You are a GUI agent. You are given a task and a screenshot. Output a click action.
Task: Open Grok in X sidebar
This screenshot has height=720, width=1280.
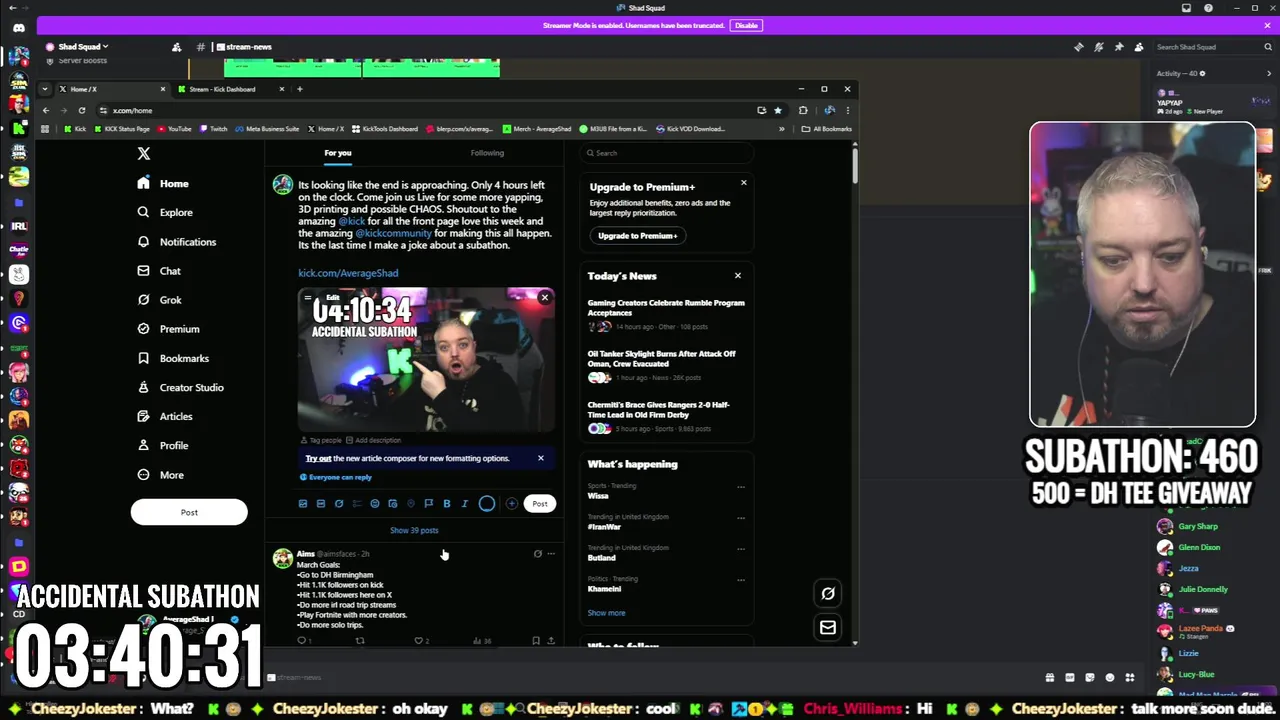click(159, 300)
